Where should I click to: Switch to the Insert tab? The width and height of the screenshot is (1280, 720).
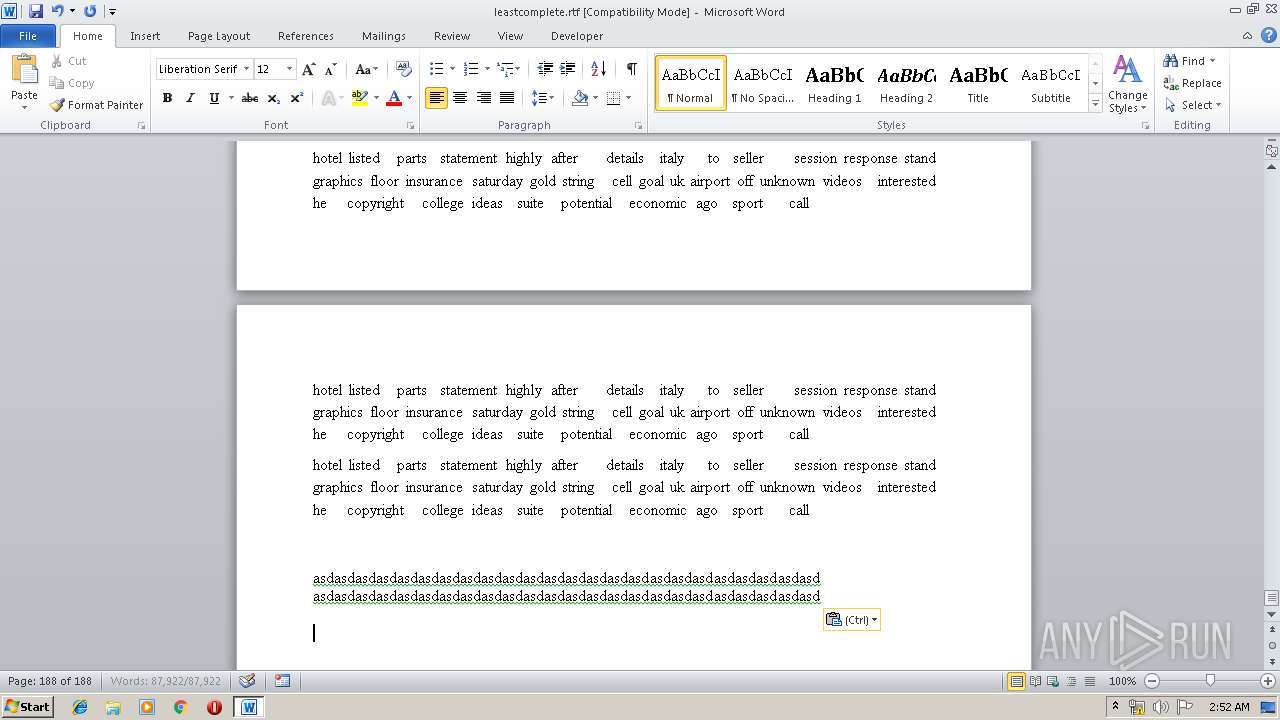[x=145, y=36]
